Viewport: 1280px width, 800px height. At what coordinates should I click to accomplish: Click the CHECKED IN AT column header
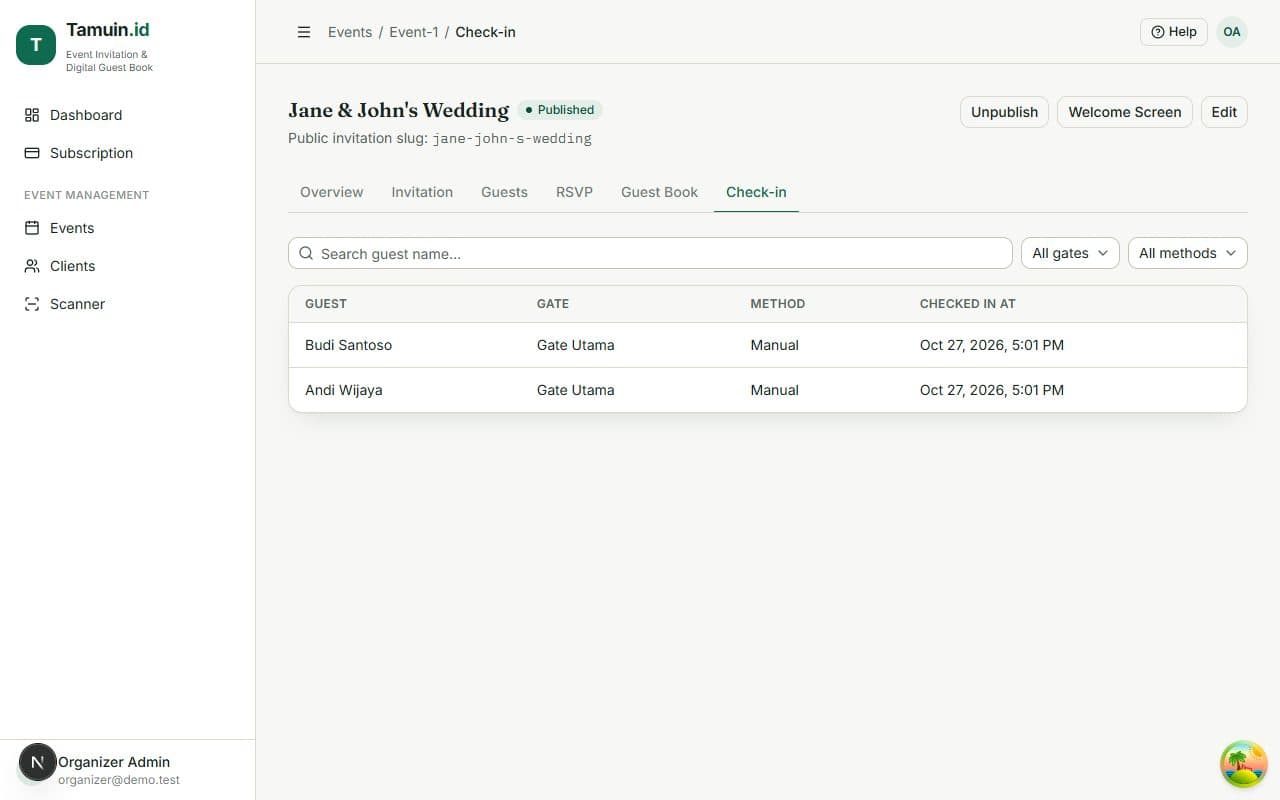pyautogui.click(x=967, y=304)
